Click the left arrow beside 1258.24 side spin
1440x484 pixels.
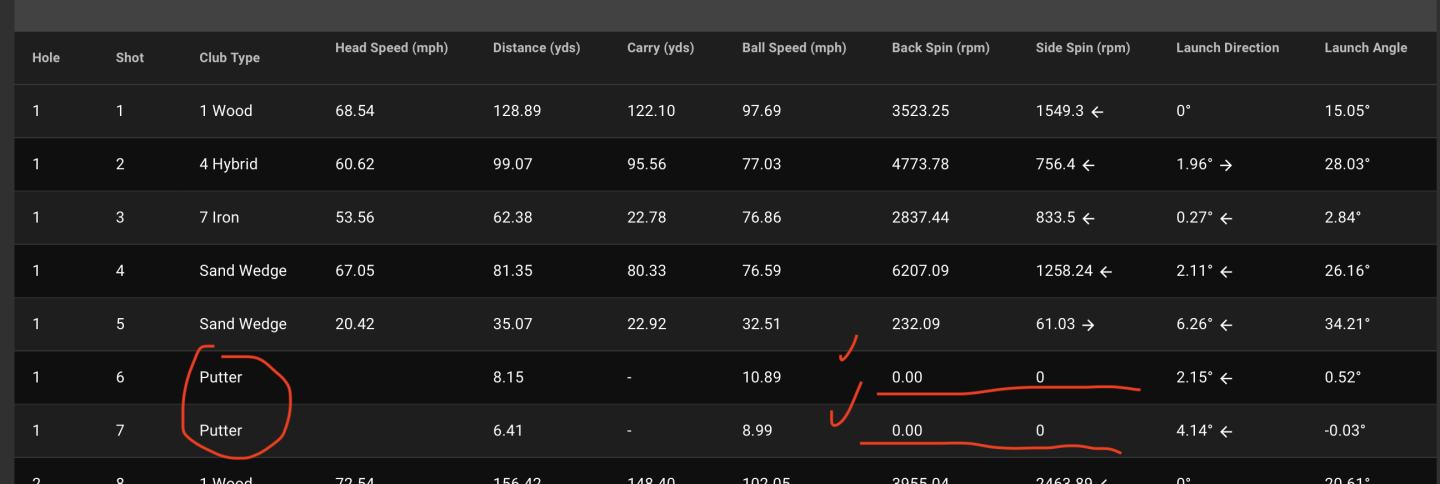coord(1106,272)
